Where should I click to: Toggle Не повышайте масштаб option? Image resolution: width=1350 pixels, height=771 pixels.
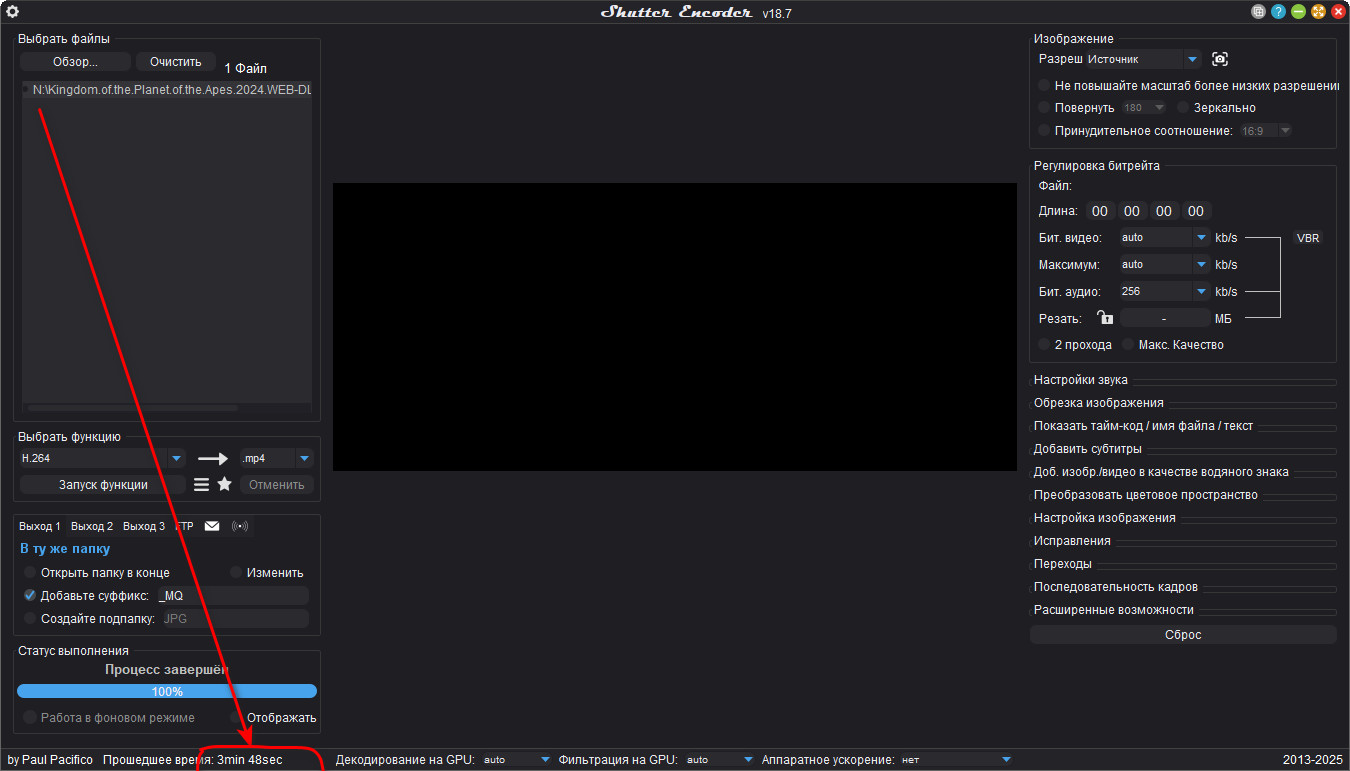click(x=1189, y=86)
